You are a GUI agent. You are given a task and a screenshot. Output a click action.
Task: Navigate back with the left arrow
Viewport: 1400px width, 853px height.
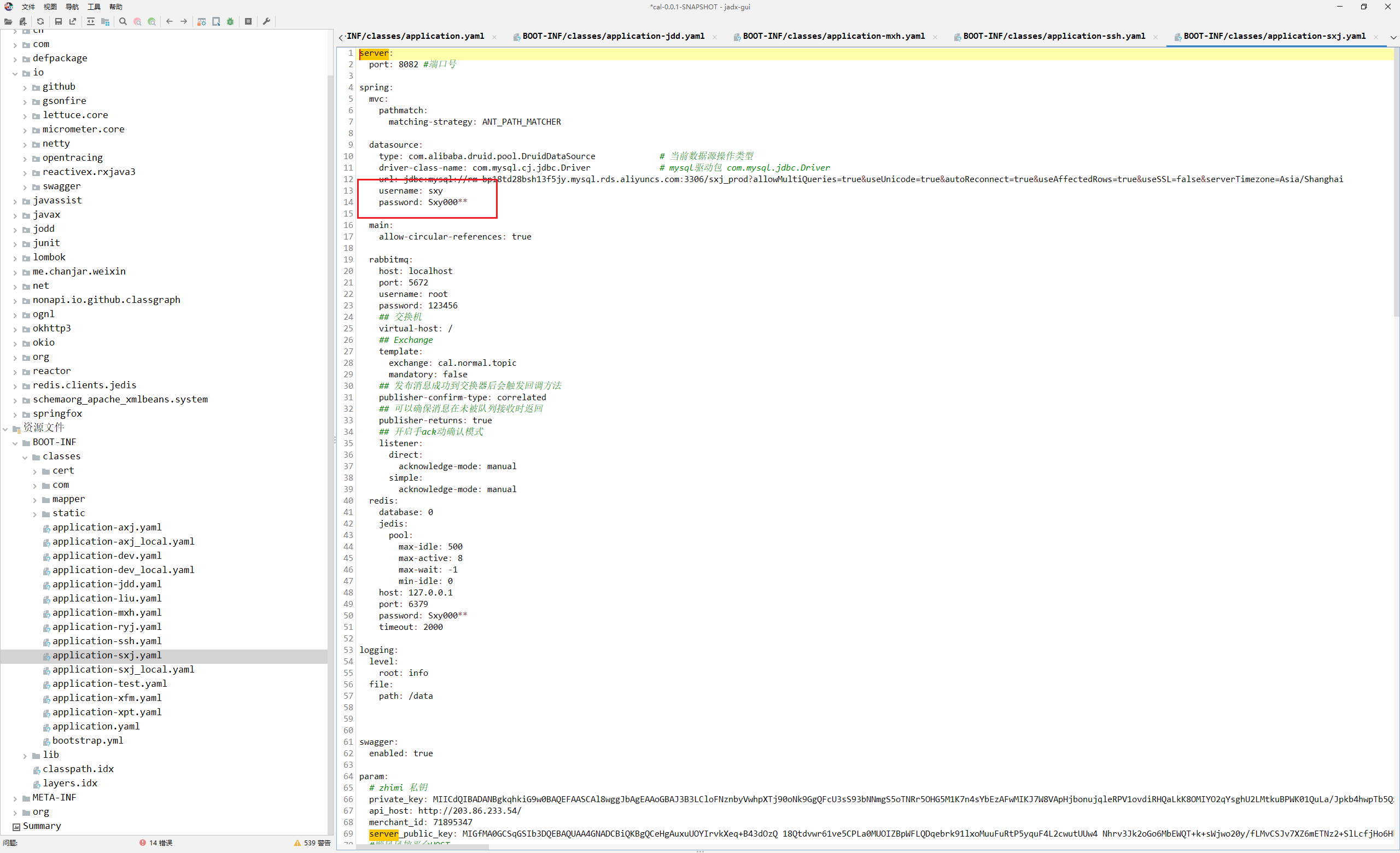point(170,21)
